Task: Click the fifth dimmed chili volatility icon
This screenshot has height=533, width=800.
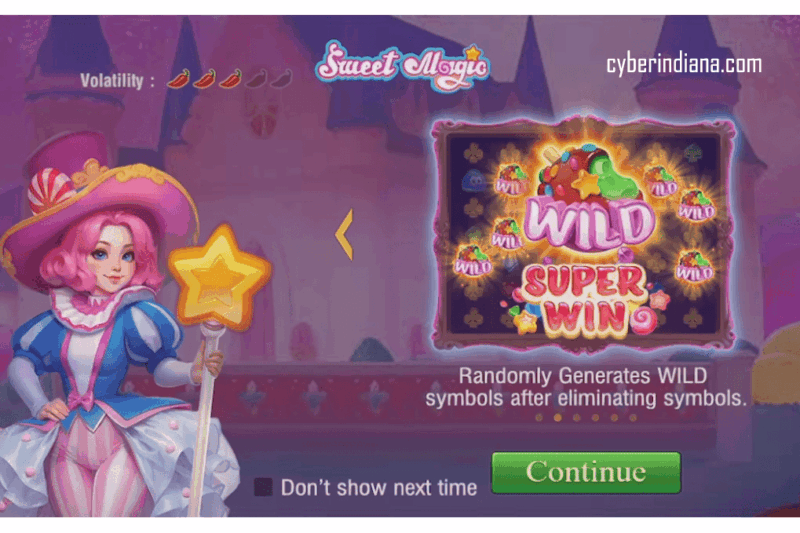Action: (282, 80)
